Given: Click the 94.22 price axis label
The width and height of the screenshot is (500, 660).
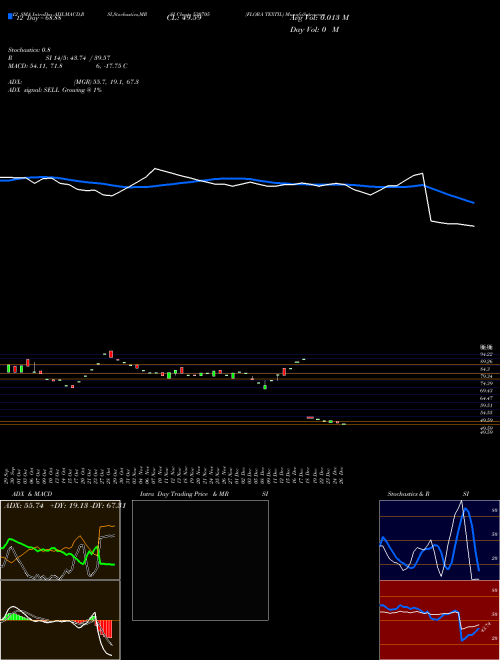Looking at the screenshot, I should point(486,354).
